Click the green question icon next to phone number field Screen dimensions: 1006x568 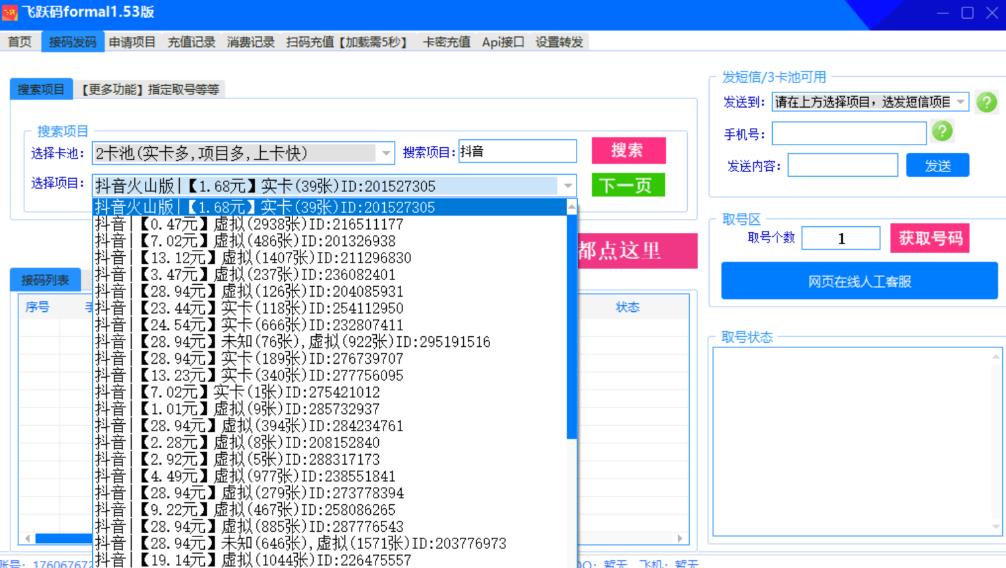coord(941,132)
